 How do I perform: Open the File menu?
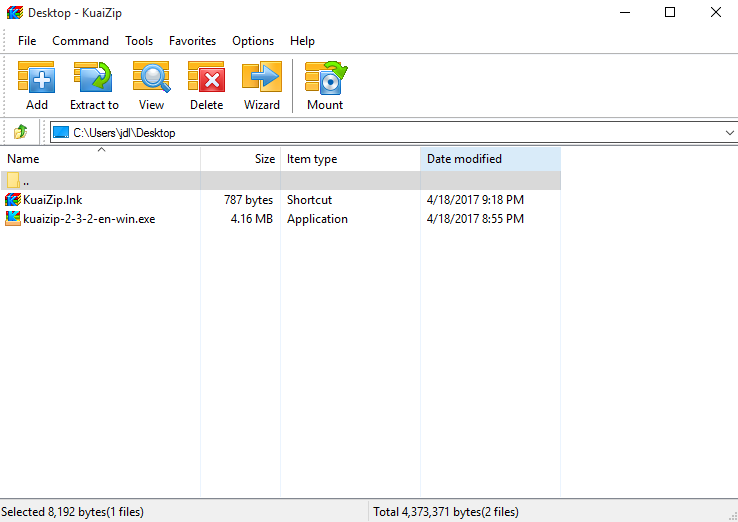point(27,41)
